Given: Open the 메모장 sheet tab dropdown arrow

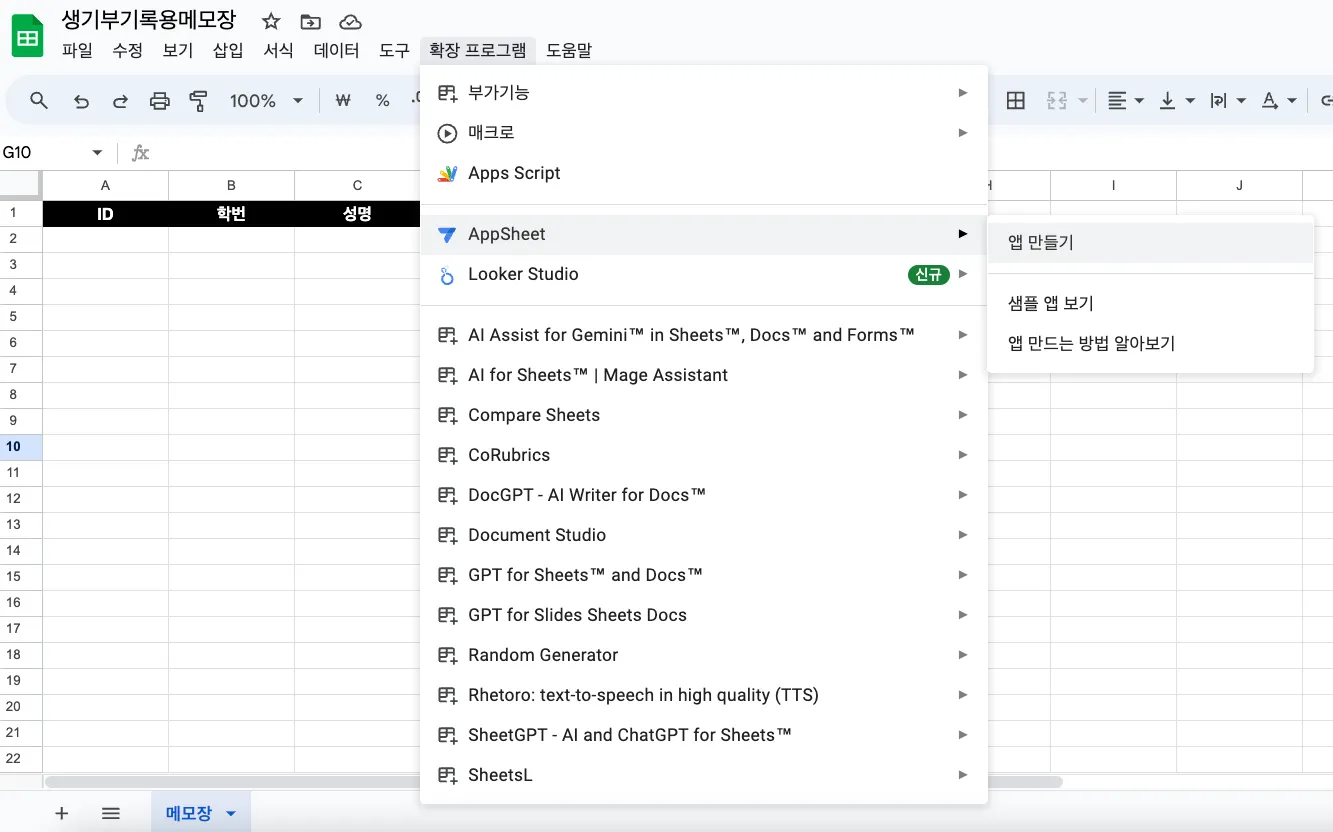Looking at the screenshot, I should click(231, 814).
